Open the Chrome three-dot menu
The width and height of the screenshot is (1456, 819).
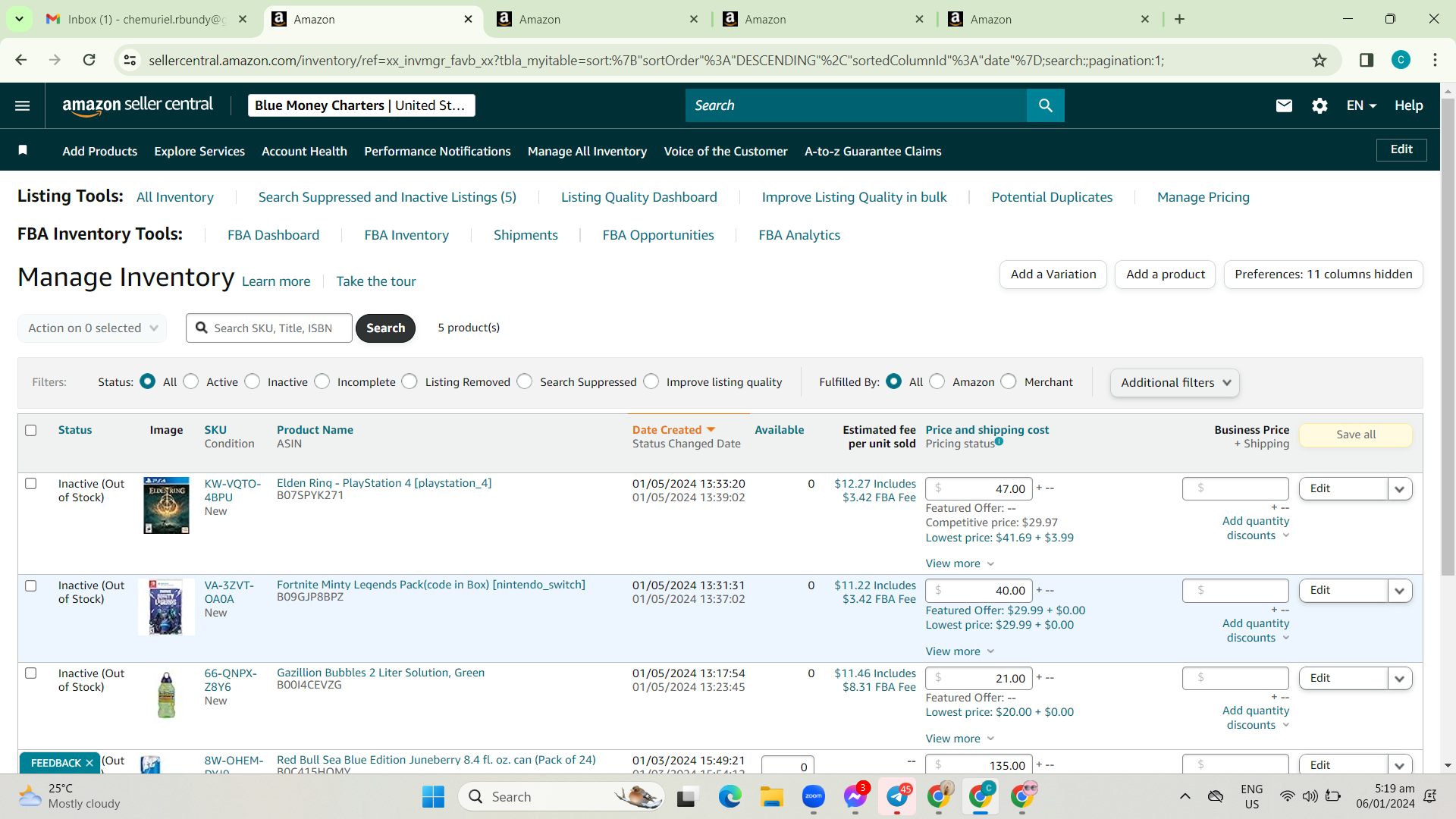[x=1435, y=60]
